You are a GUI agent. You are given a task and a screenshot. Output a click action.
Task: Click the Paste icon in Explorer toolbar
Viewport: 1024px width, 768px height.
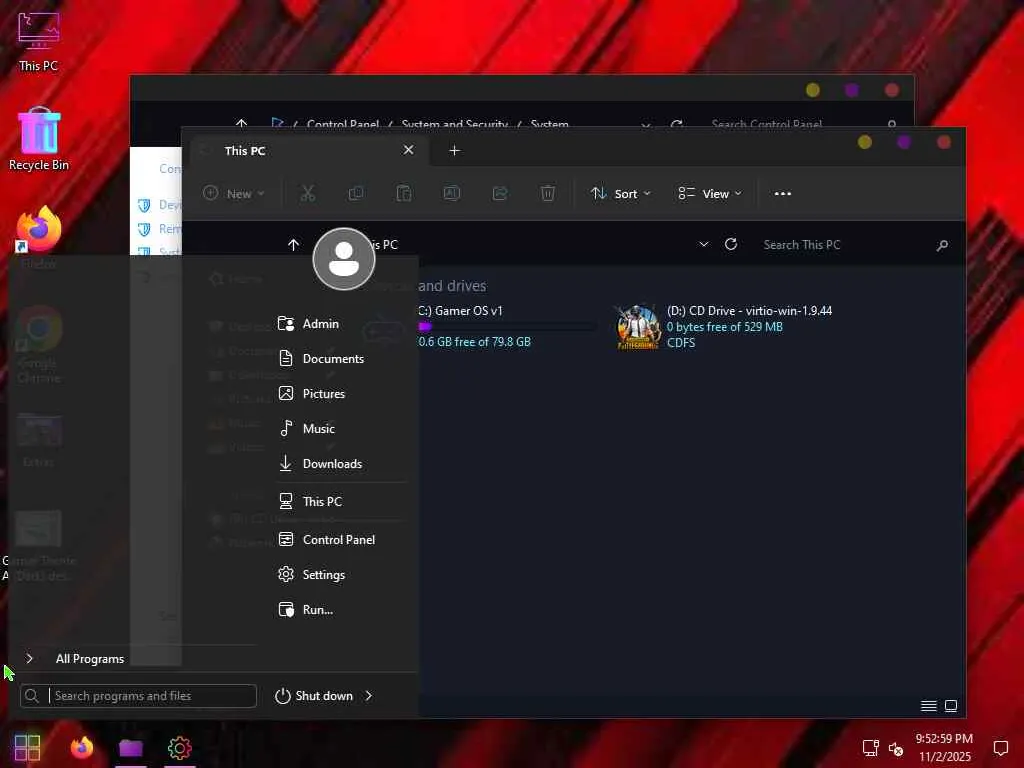click(404, 193)
